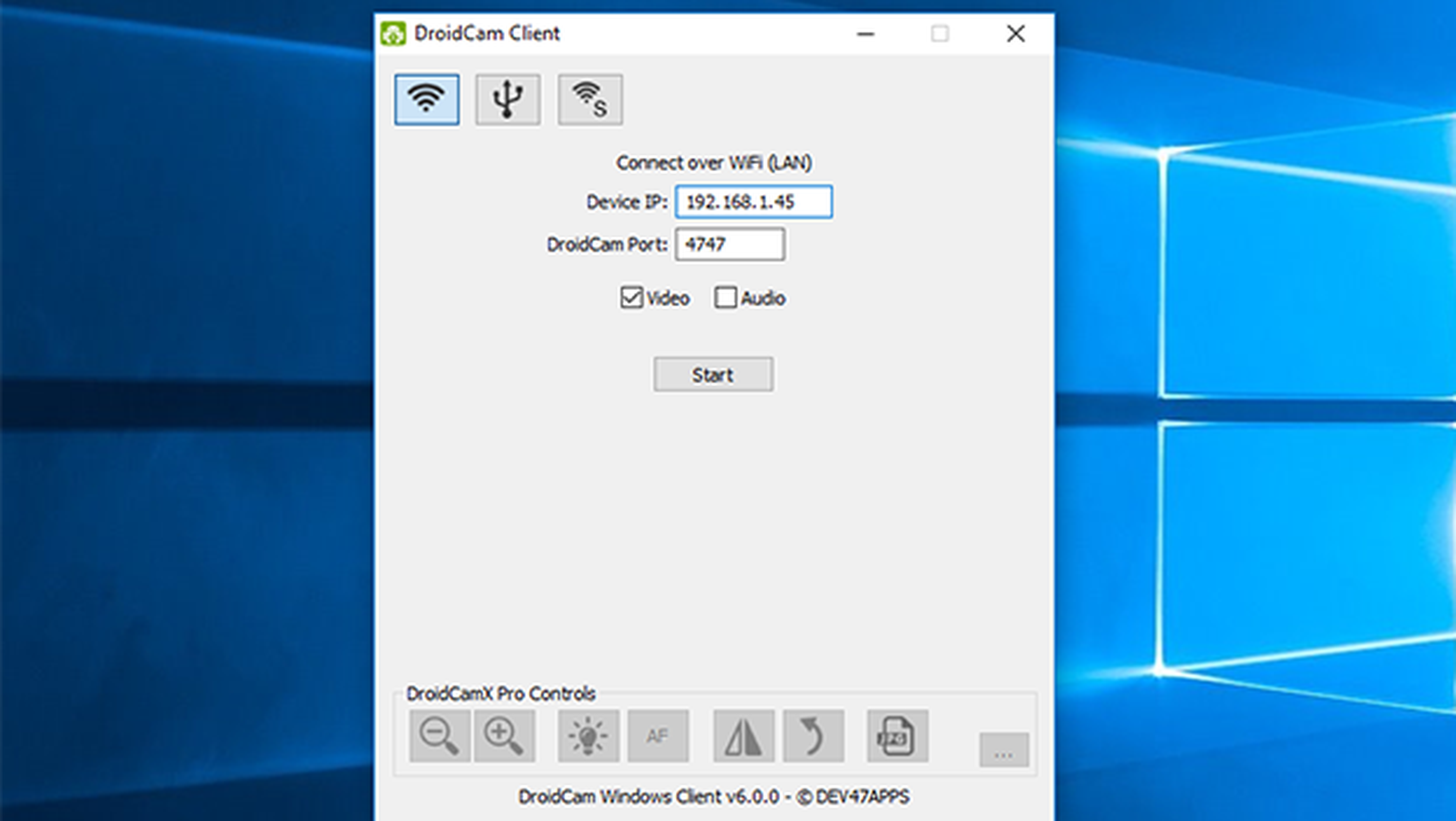Screen dimensions: 1456x821
Task: Enable the Audio checkbox
Action: 726,297
